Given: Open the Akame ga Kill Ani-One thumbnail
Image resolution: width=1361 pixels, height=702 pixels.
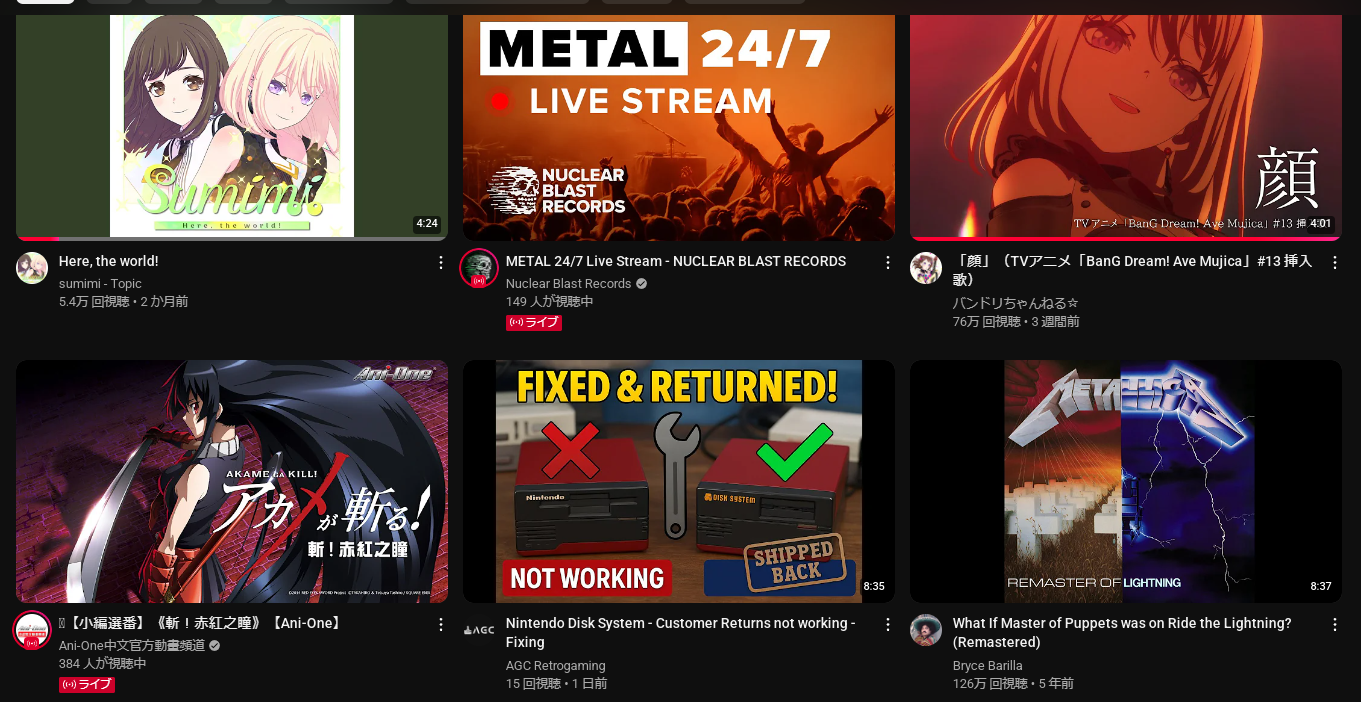Looking at the screenshot, I should (232, 481).
